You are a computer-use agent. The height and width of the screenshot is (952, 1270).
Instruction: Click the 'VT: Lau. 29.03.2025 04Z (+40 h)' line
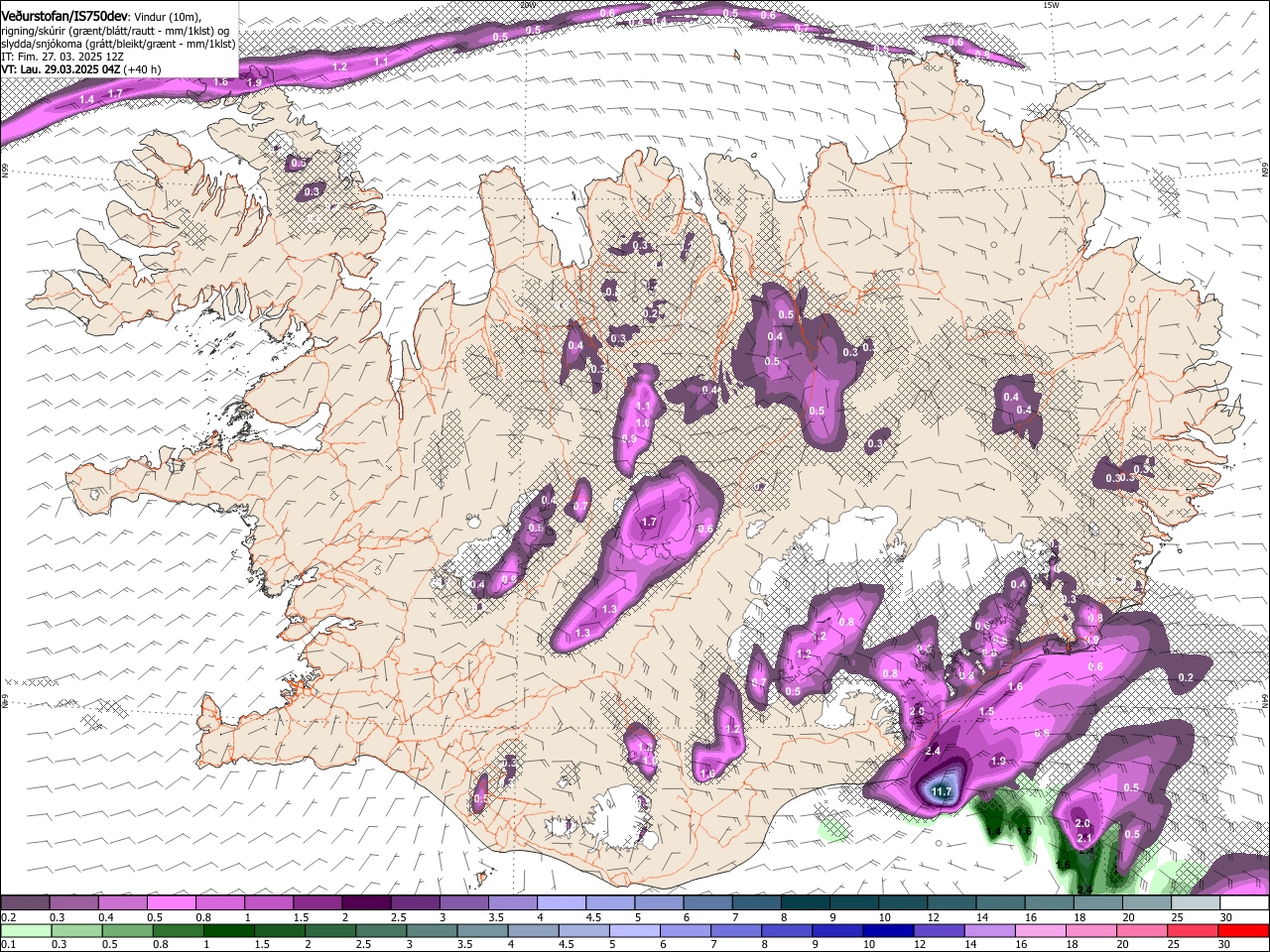tap(81, 69)
